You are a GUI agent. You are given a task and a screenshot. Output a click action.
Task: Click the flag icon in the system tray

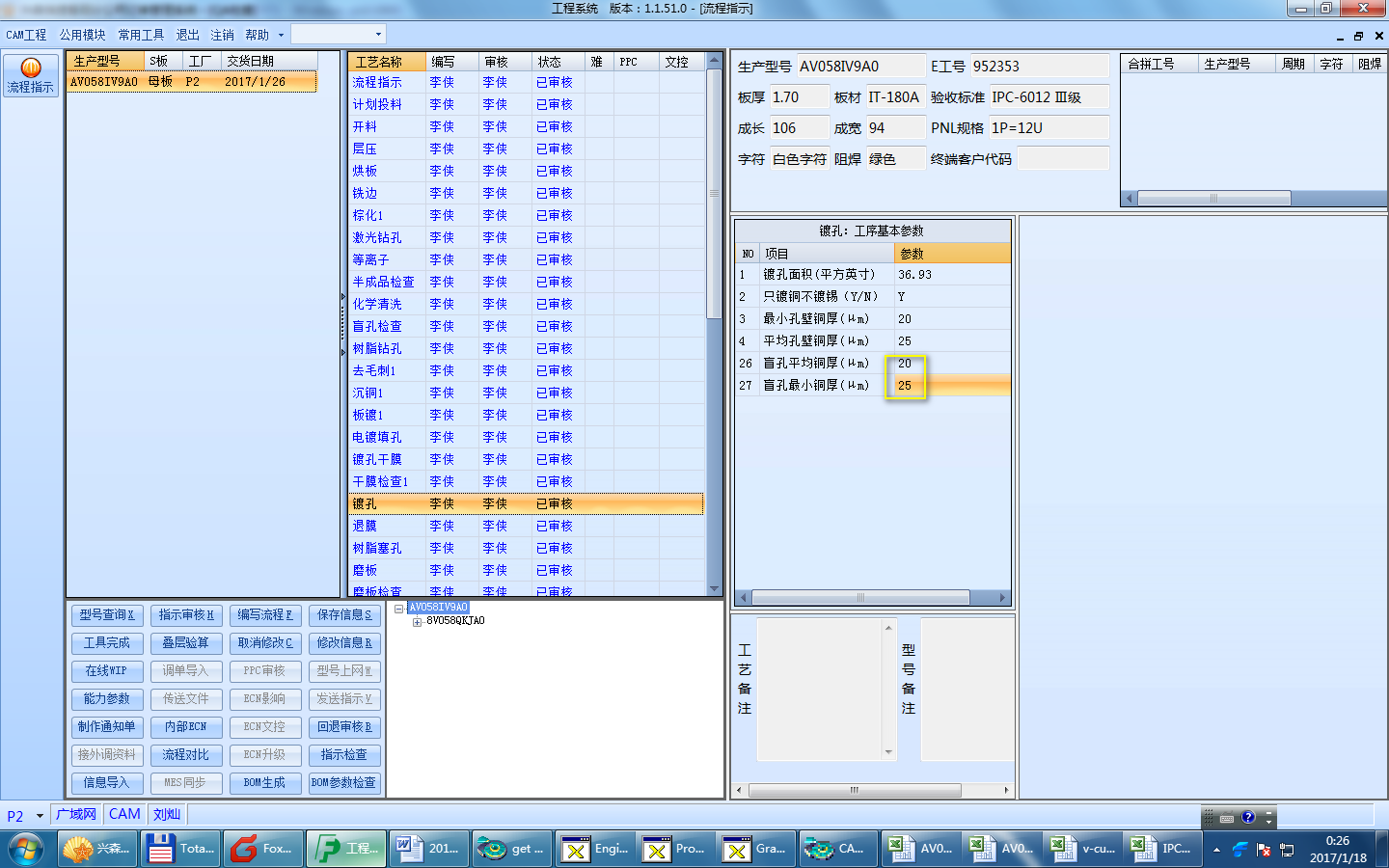point(1264,850)
